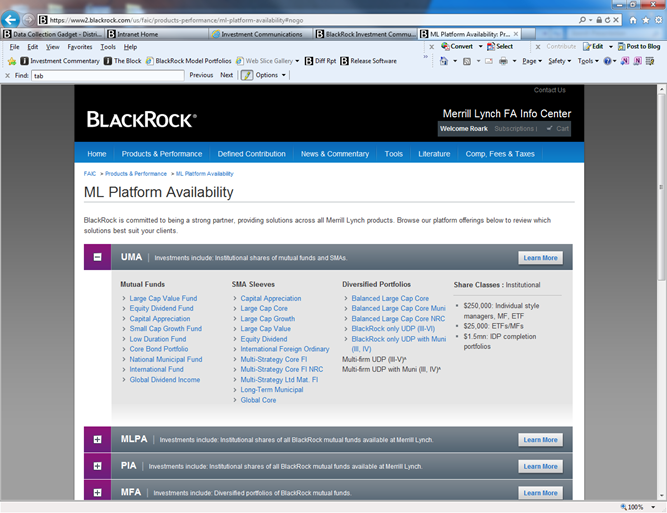Open the browser Home icon at top right
Viewport: 667px width, 513px height.
(x=633, y=20)
